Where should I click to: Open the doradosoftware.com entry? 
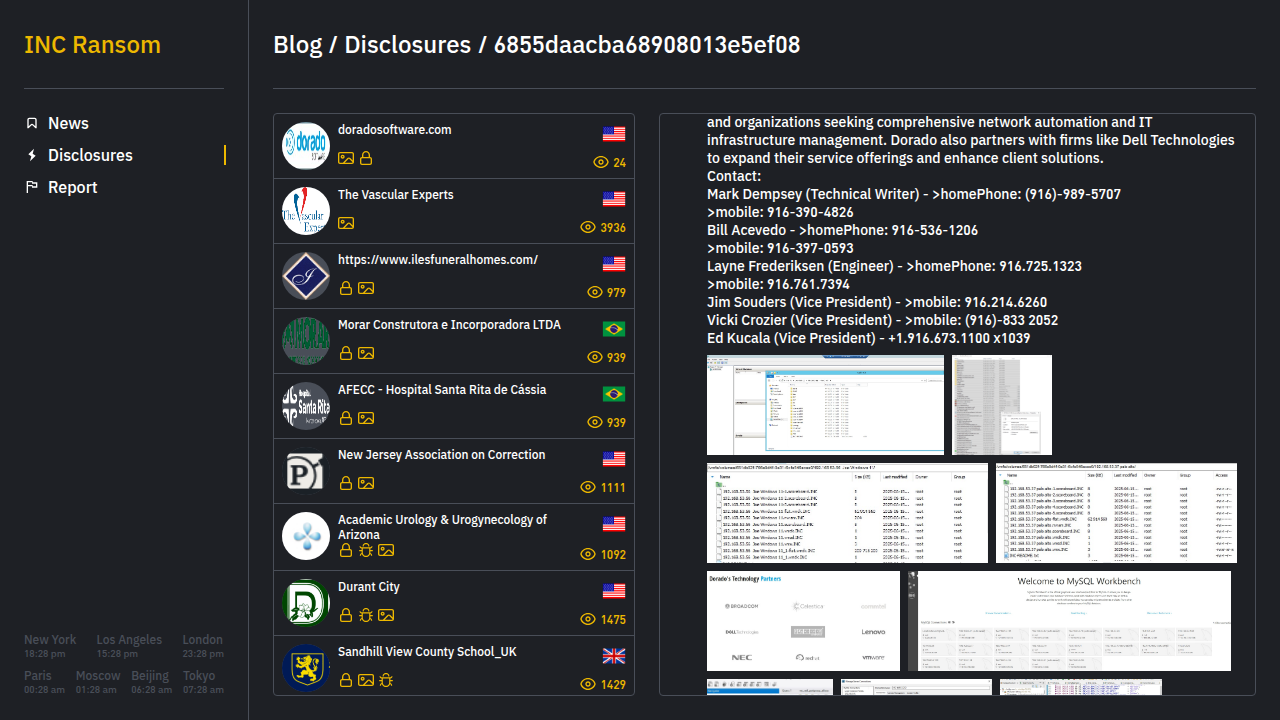pyautogui.click(x=454, y=146)
